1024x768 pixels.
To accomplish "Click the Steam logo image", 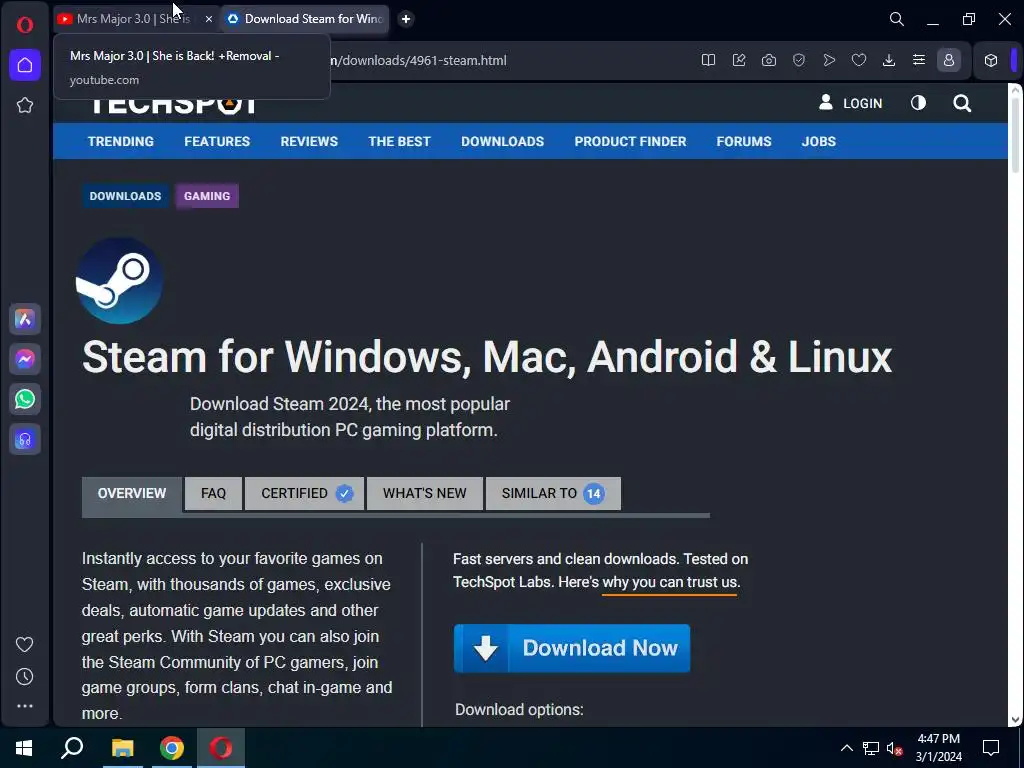I will click(x=120, y=281).
